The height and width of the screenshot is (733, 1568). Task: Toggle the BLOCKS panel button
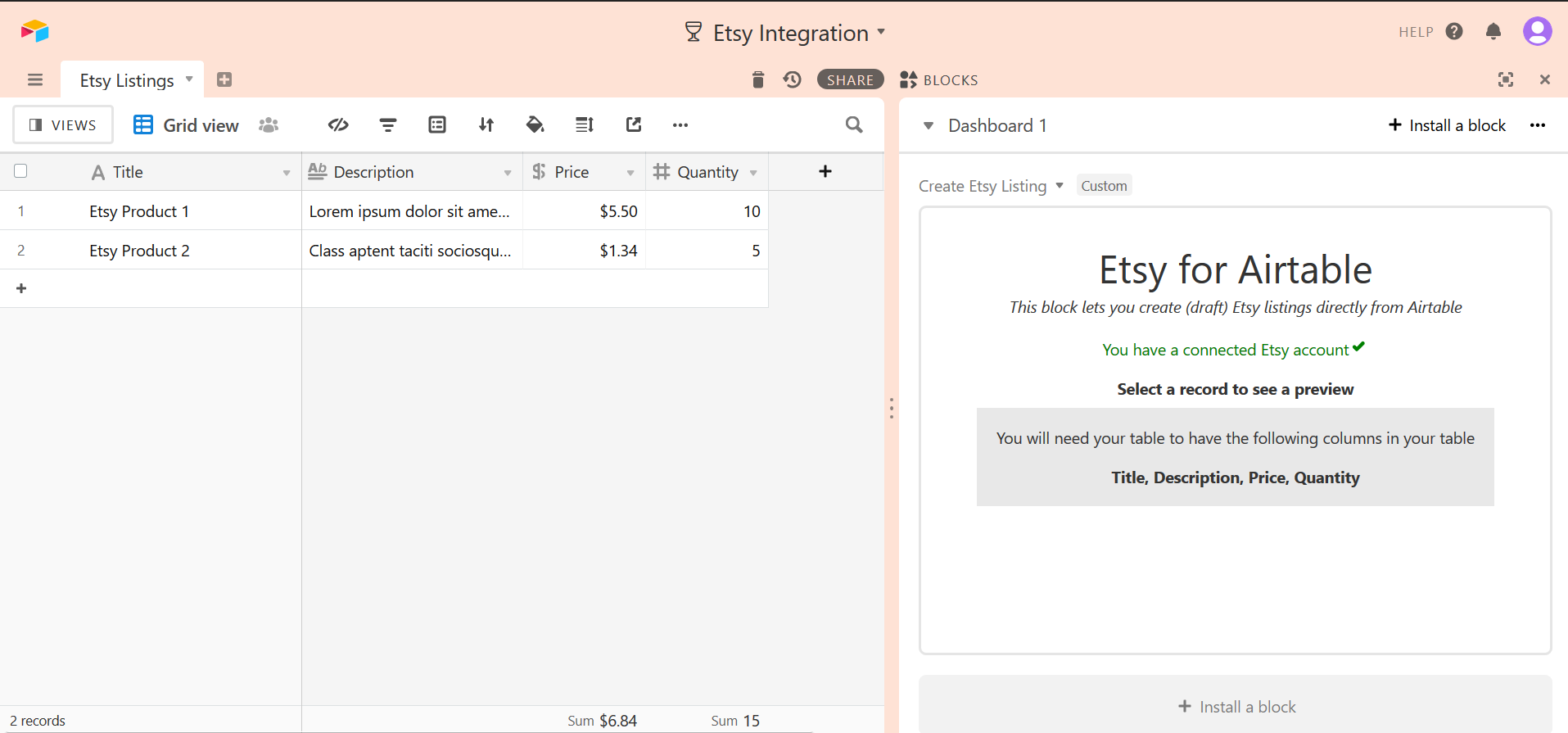tap(939, 79)
